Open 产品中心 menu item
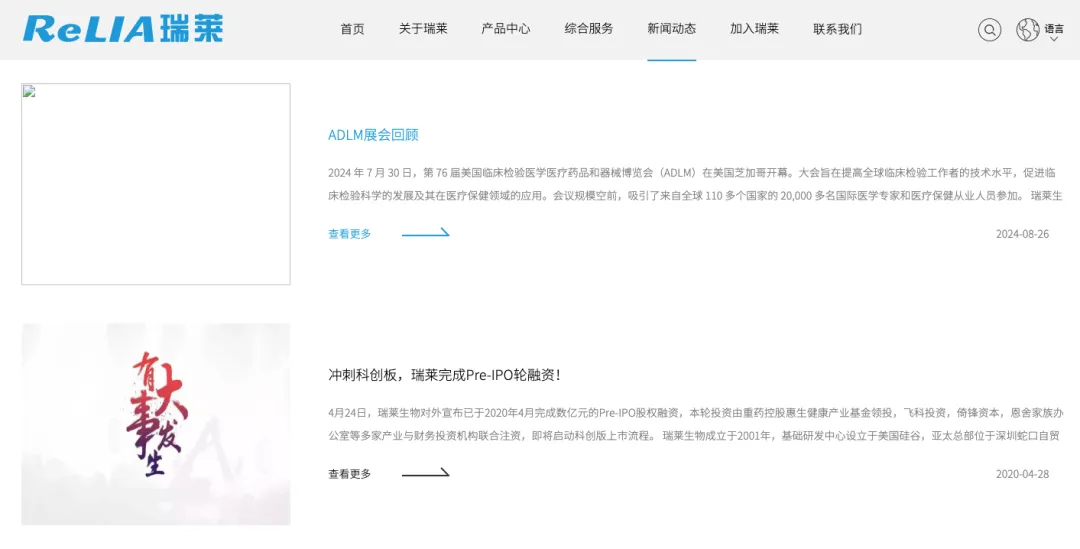The width and height of the screenshot is (1080, 549). click(506, 29)
